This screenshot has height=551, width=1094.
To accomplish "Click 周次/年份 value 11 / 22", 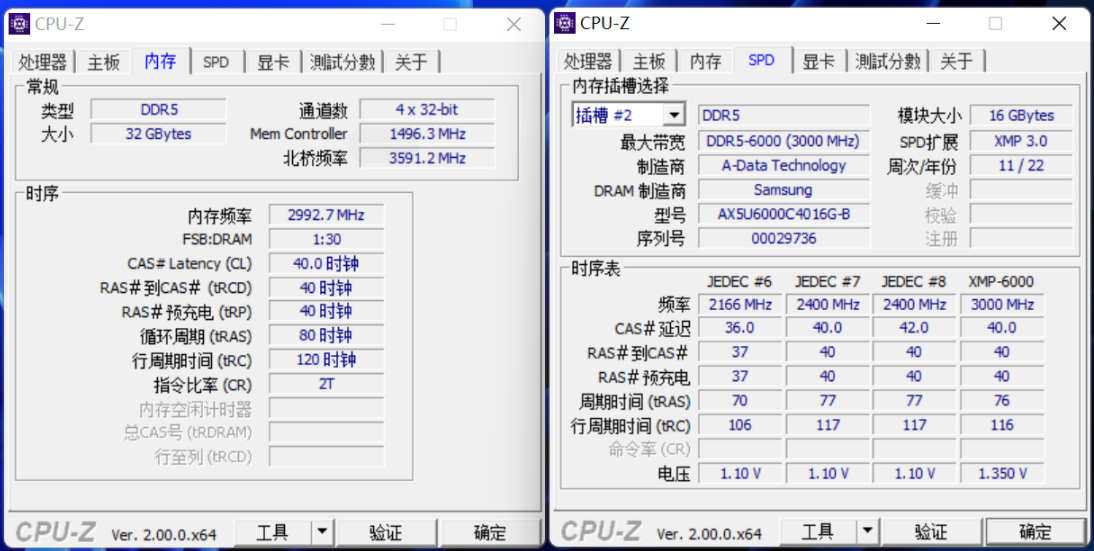I will [1021, 166].
